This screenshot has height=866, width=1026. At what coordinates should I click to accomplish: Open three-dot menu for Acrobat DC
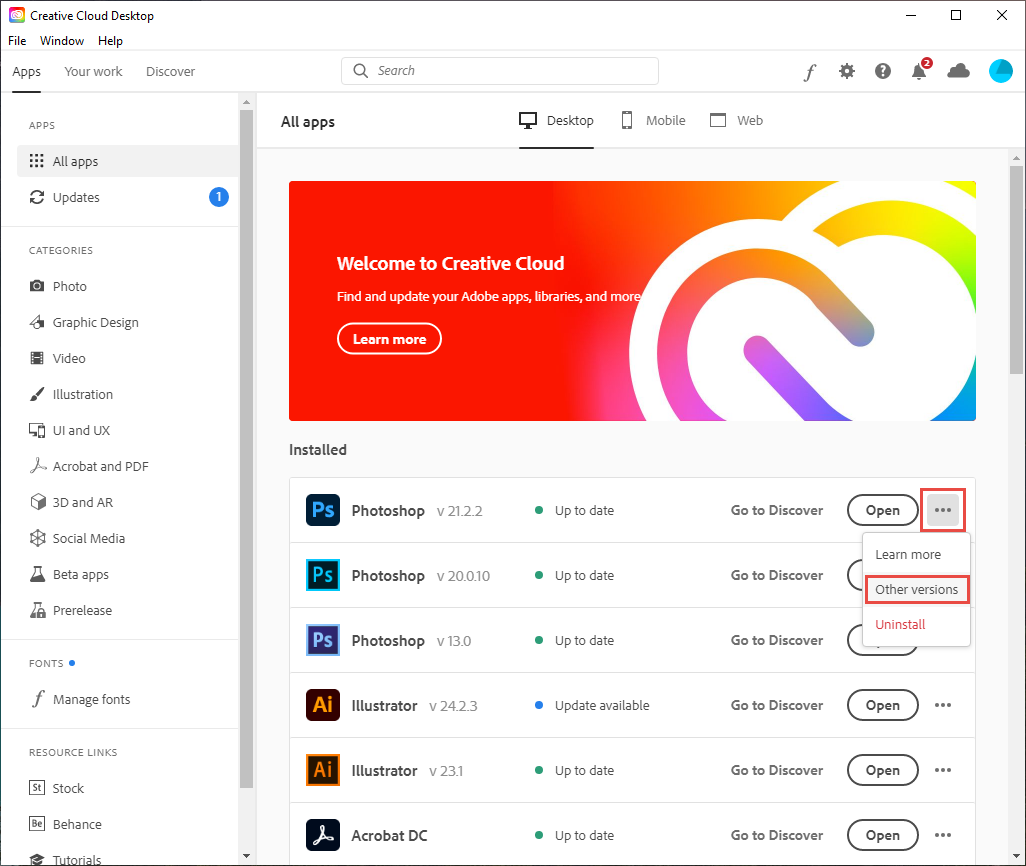(942, 835)
